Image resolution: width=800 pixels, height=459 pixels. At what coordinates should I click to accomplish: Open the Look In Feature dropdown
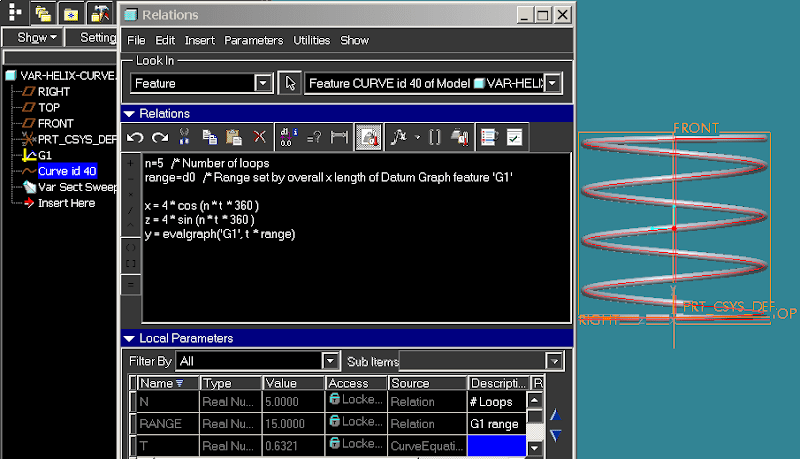coord(263,83)
